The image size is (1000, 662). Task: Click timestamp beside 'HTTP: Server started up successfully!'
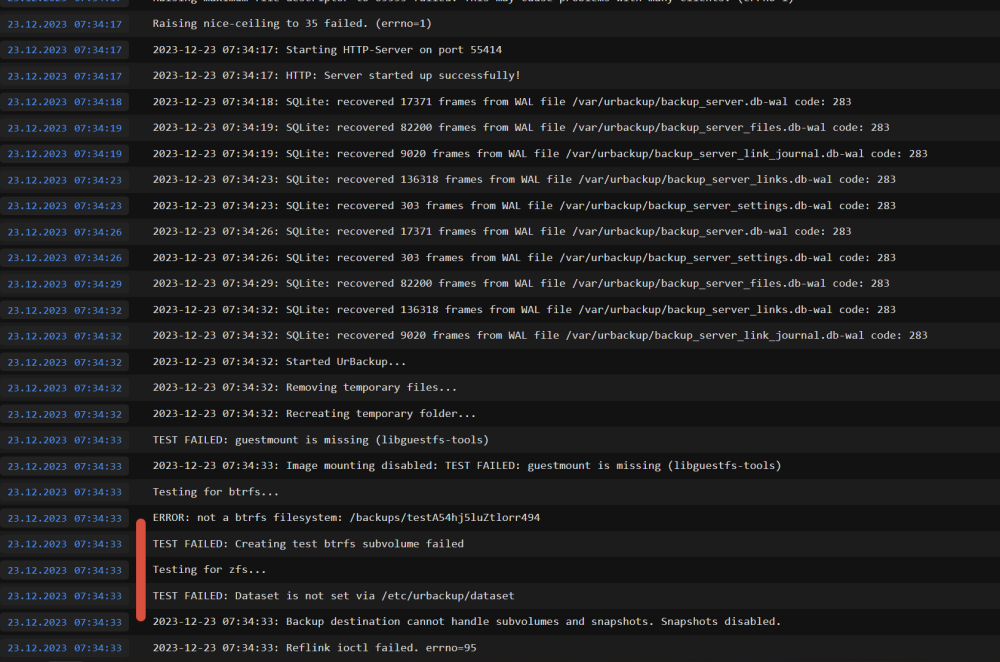64,76
